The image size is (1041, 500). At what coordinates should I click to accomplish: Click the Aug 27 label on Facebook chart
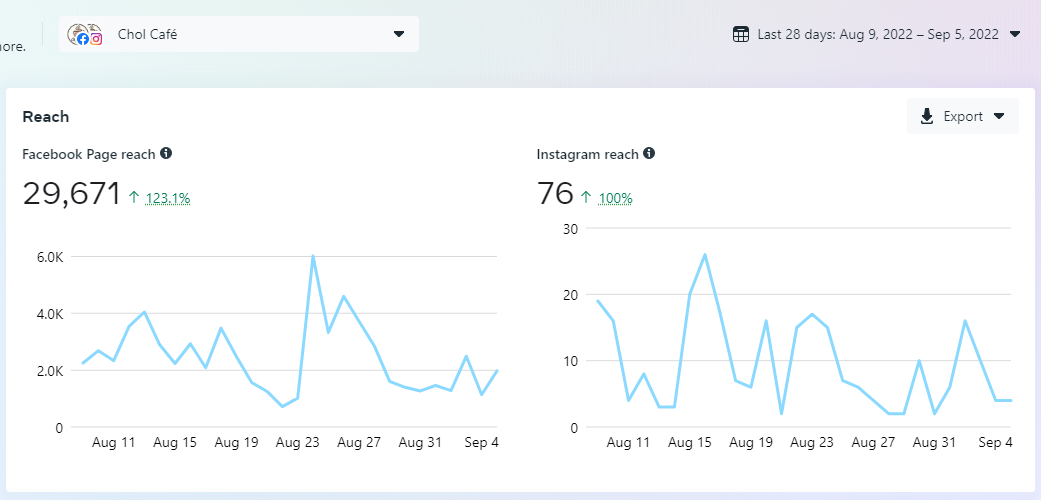point(358,442)
